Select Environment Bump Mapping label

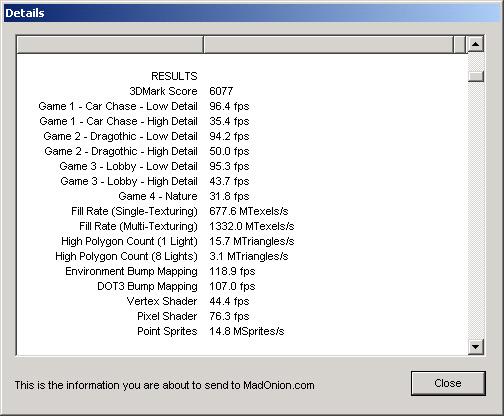pyautogui.click(x=131, y=271)
